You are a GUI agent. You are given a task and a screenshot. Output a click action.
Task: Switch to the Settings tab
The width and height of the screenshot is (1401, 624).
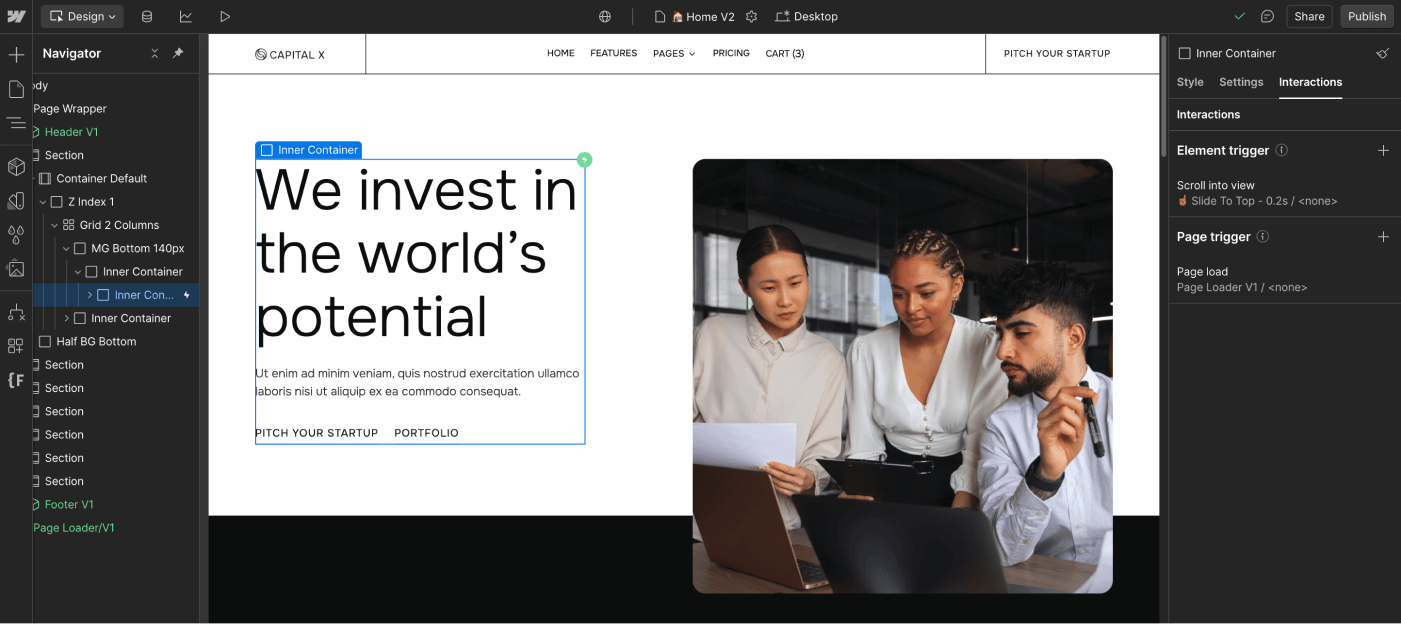[x=1241, y=82]
